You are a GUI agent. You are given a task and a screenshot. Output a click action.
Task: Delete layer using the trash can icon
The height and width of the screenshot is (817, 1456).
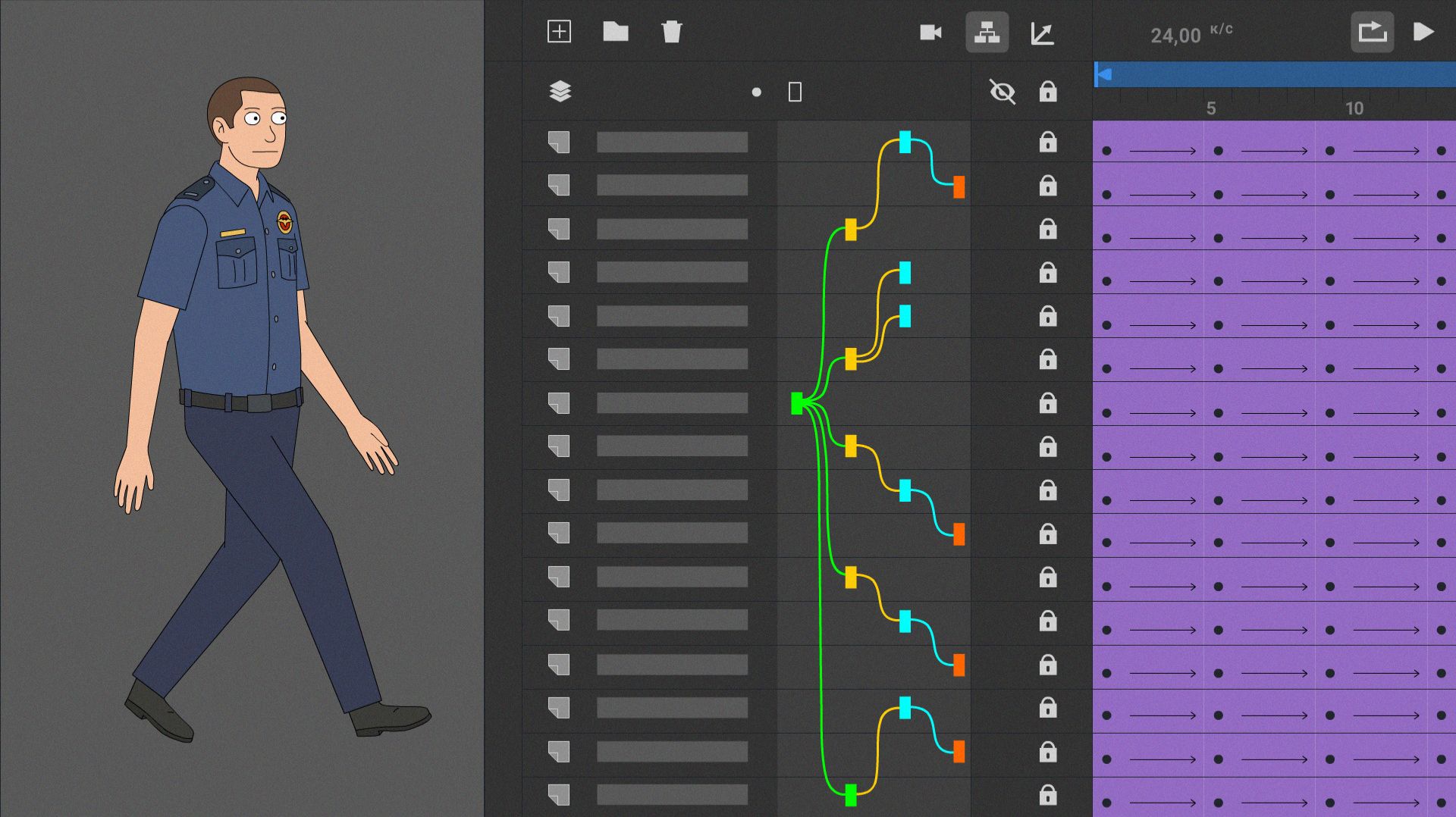click(671, 32)
